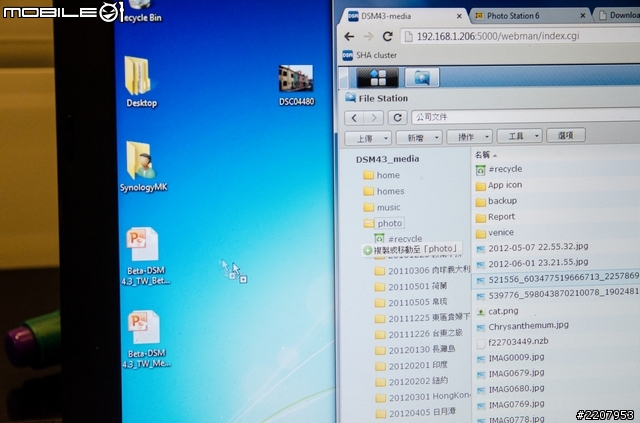Open the 上傳 upload dropdown
This screenshot has width=640, height=423.
click(368, 138)
